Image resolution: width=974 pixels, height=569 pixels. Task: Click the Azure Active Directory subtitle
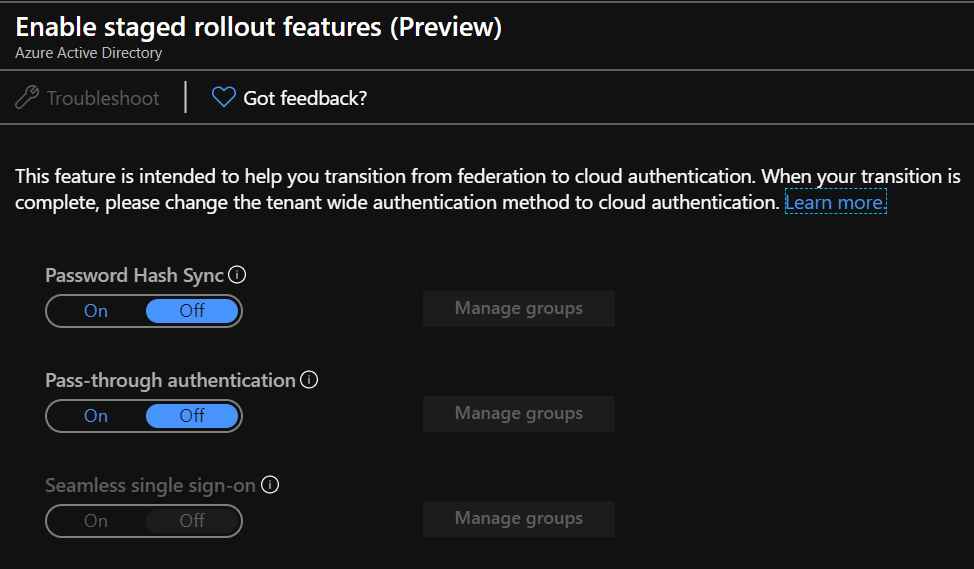(x=88, y=53)
